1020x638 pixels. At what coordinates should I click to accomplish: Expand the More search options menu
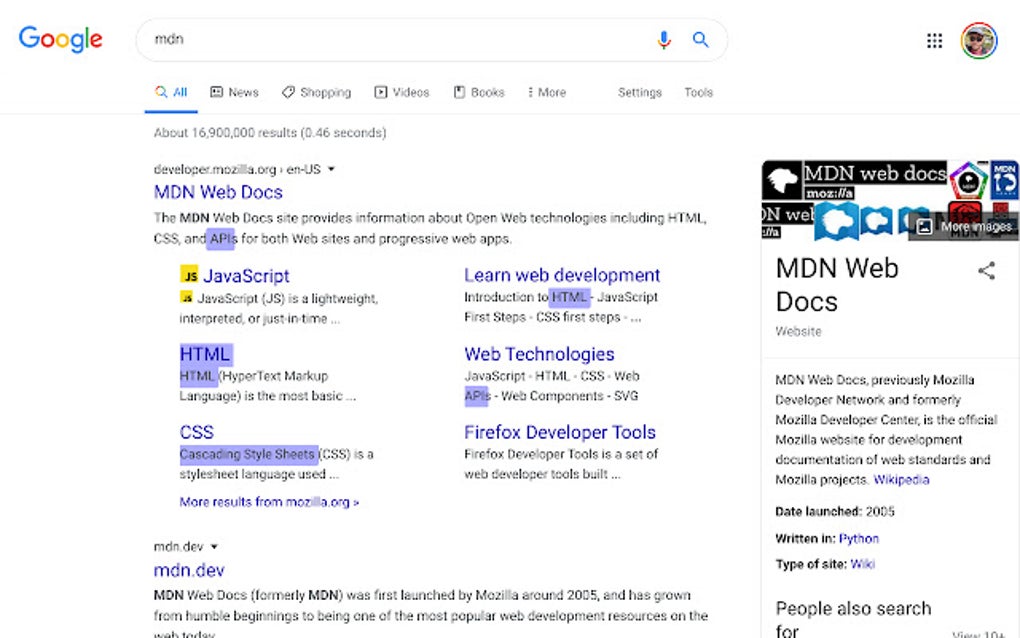(x=546, y=91)
